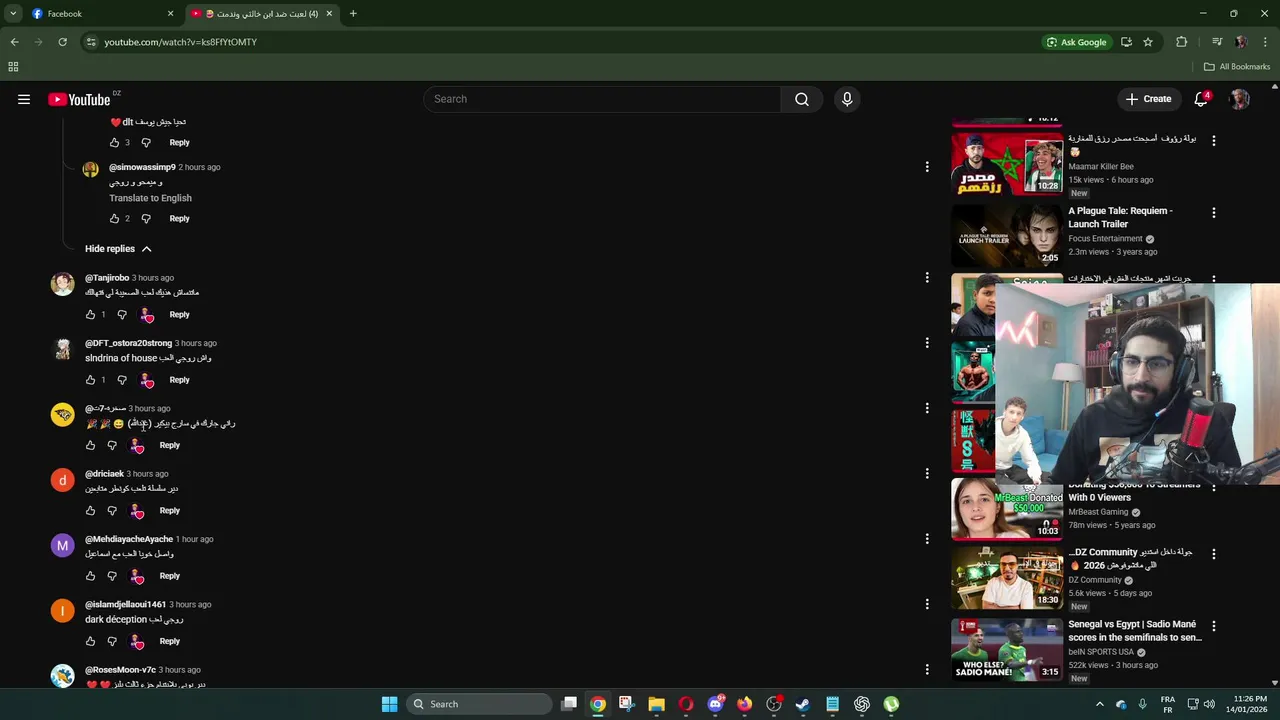Open Steam from the taskbar

coord(802,704)
